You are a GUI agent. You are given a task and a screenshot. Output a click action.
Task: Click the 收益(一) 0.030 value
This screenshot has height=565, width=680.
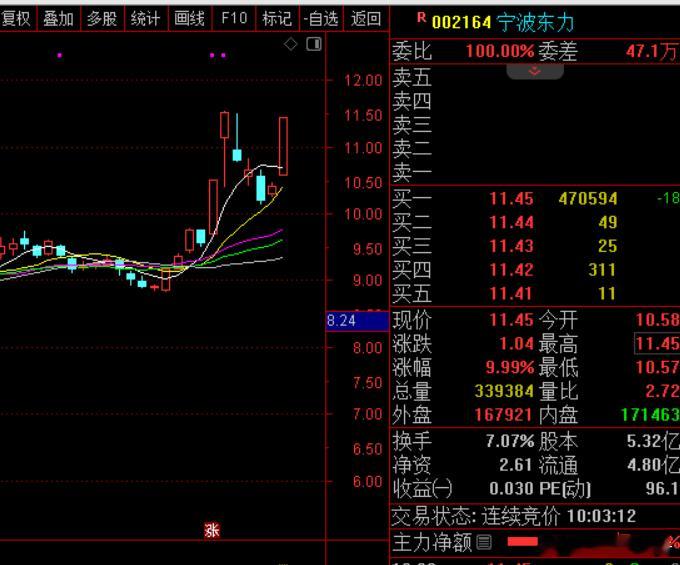coord(511,489)
